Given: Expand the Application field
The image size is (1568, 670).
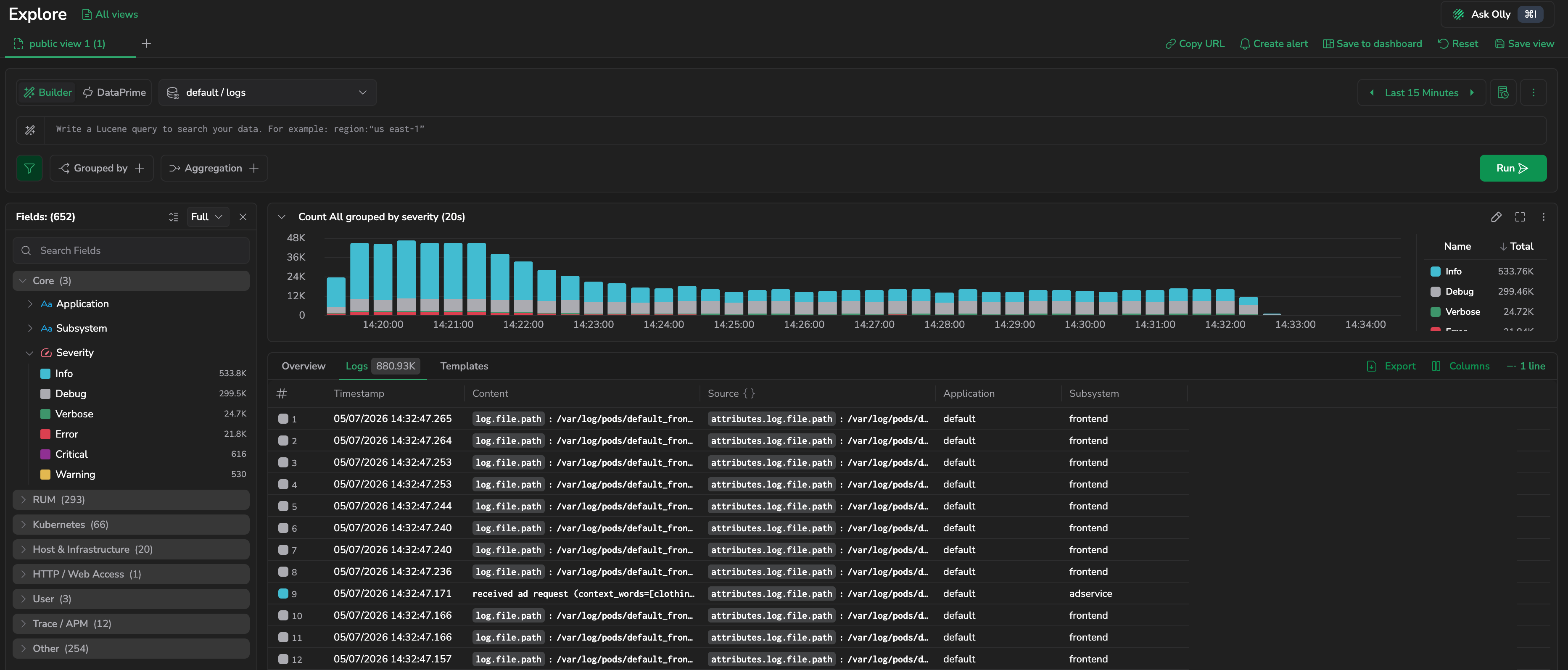Looking at the screenshot, I should (30, 303).
